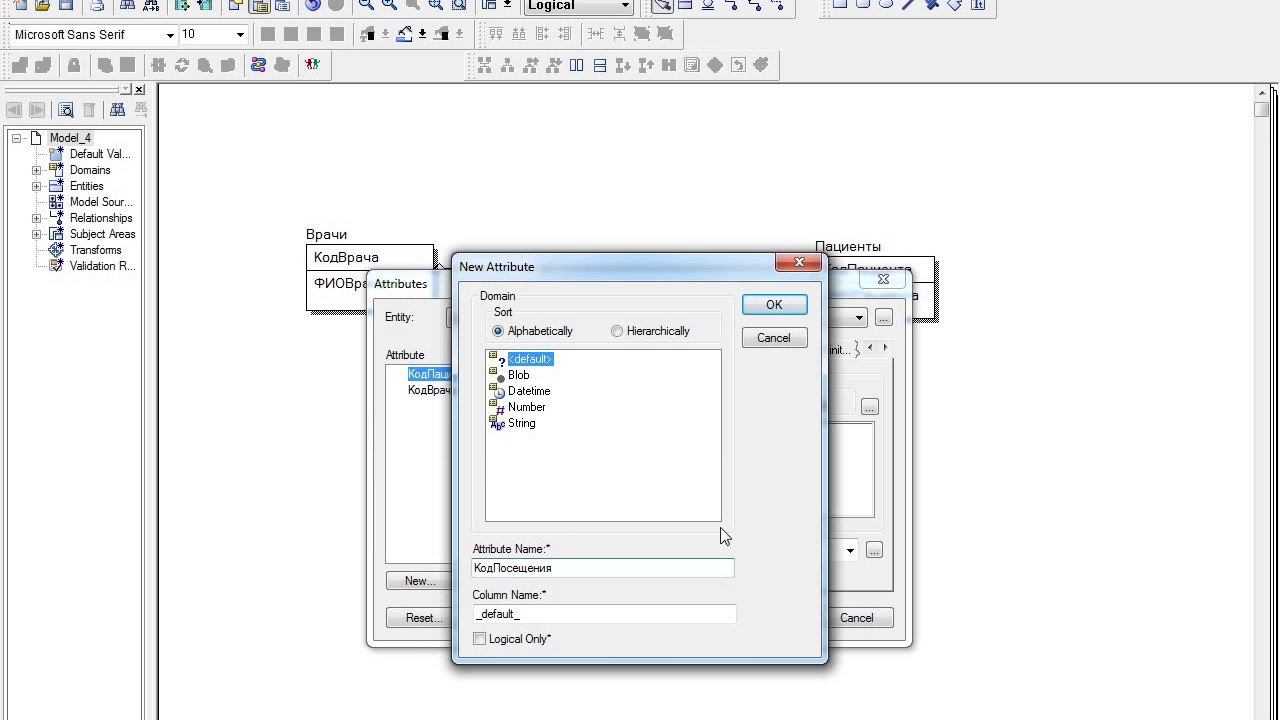Viewport: 1280px width, 720px height.
Task: Click the Пациенты entity title
Action: click(x=848, y=246)
